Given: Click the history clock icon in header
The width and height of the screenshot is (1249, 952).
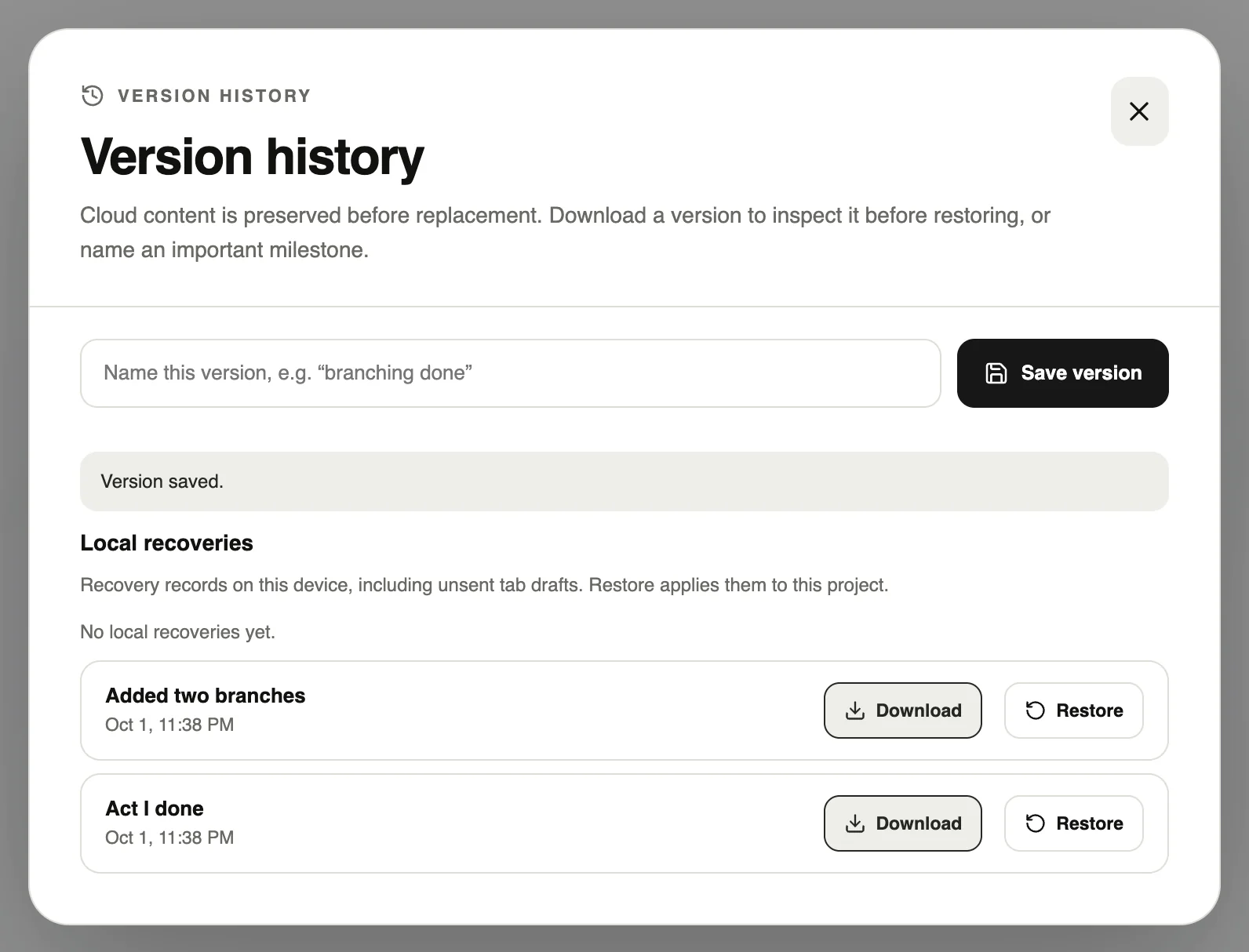Looking at the screenshot, I should [x=93, y=96].
